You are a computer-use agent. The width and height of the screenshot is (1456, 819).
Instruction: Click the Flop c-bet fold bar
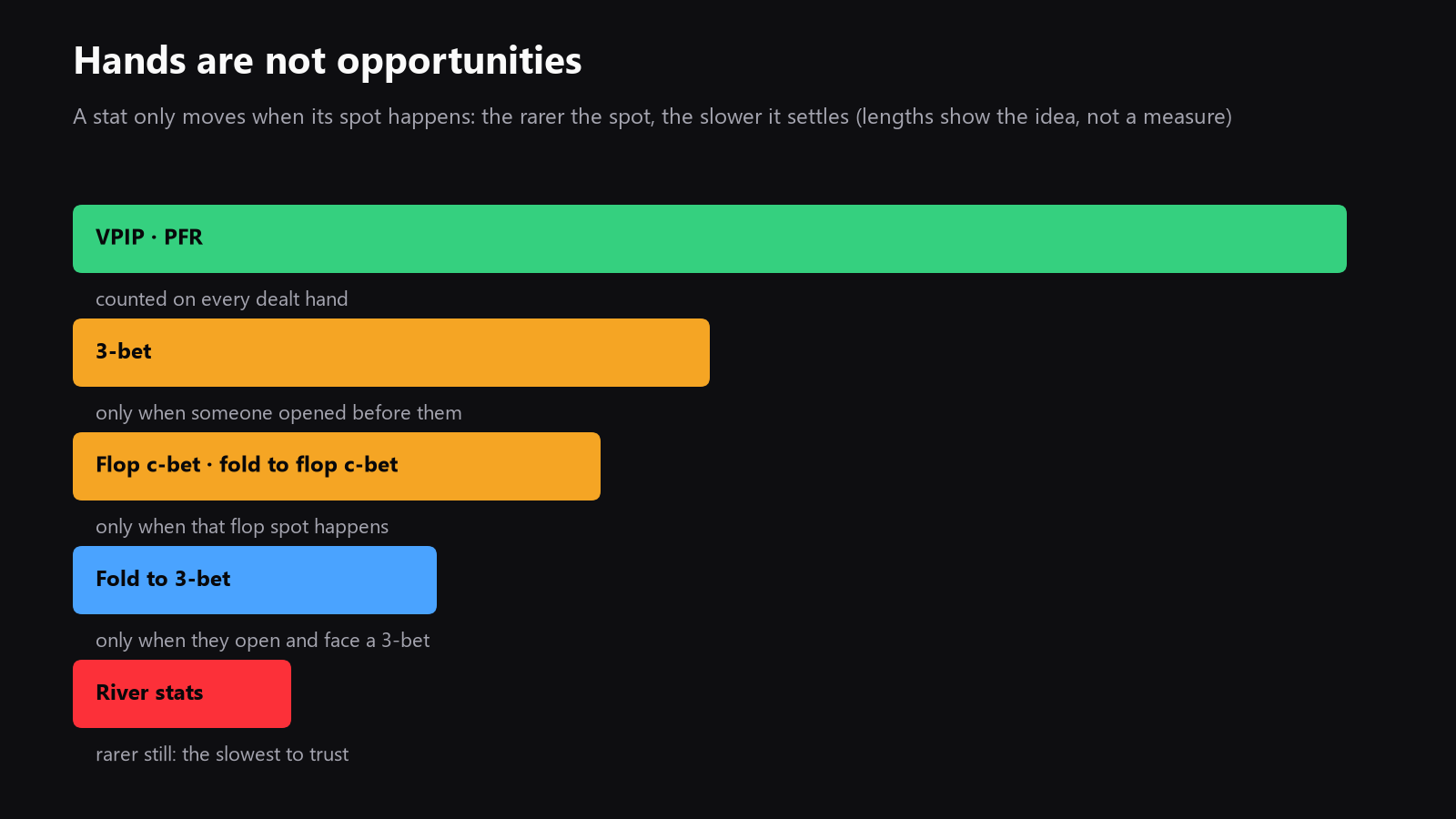[x=337, y=466]
